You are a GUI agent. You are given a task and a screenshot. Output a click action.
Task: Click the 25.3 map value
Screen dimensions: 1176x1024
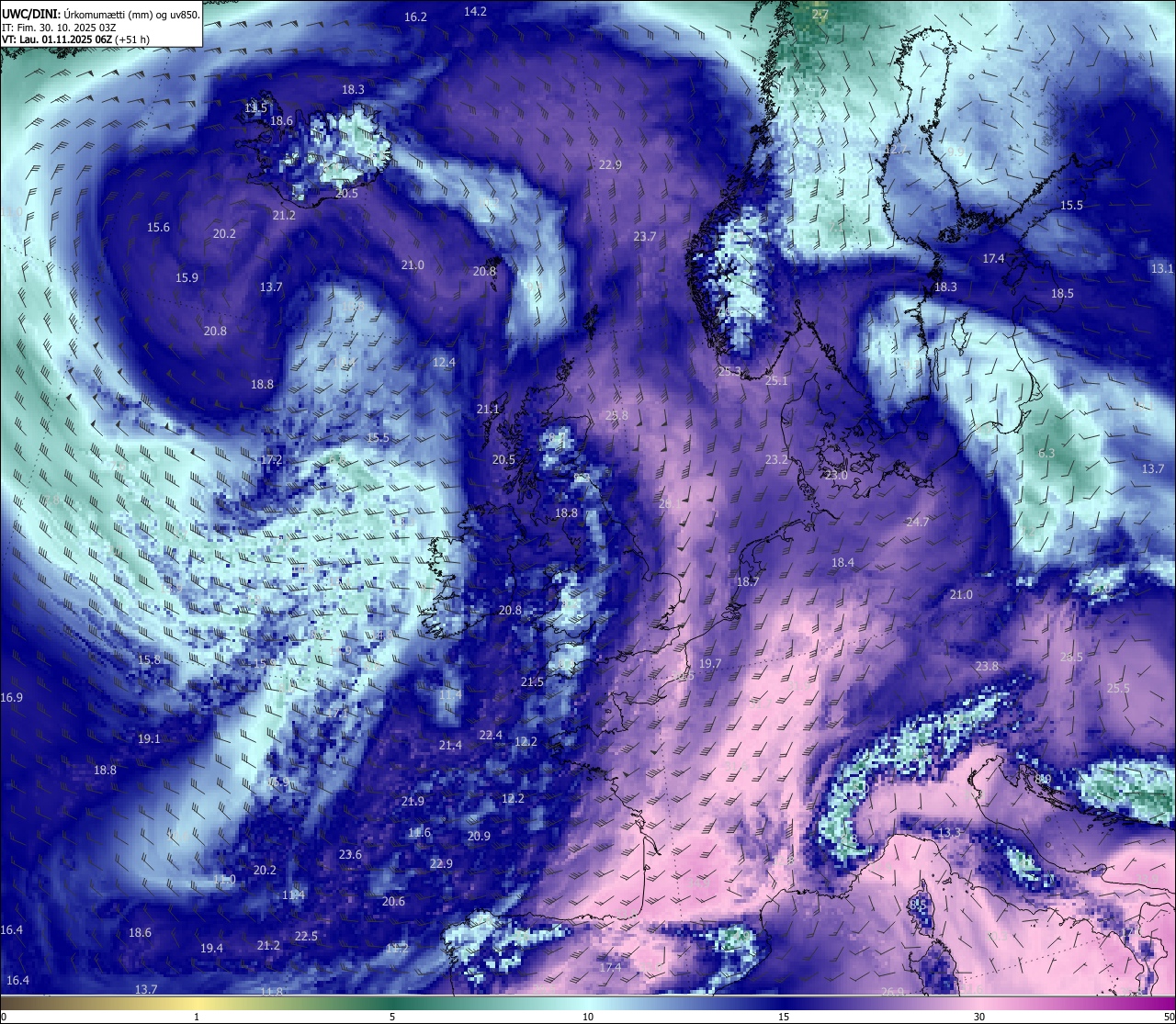[x=729, y=371]
